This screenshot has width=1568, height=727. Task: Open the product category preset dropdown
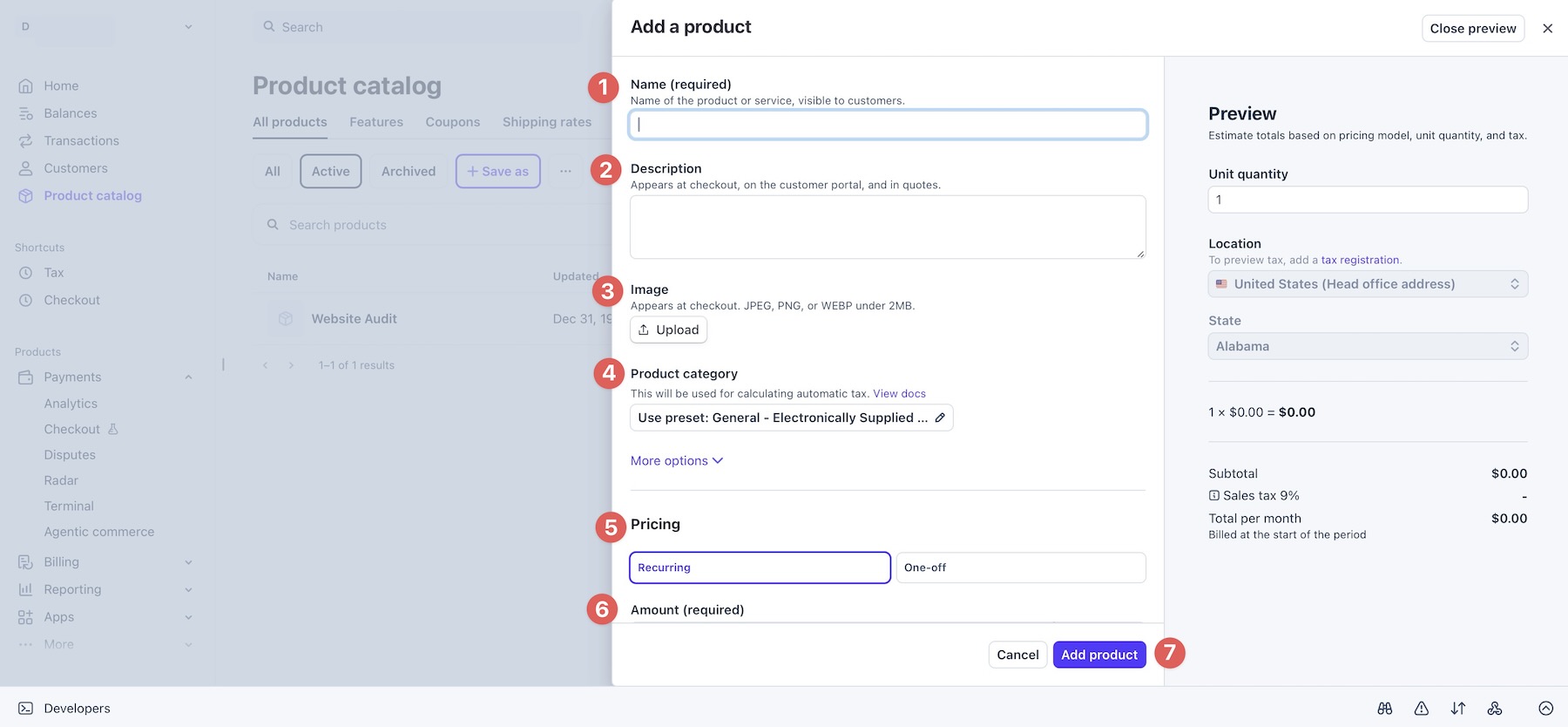click(792, 418)
